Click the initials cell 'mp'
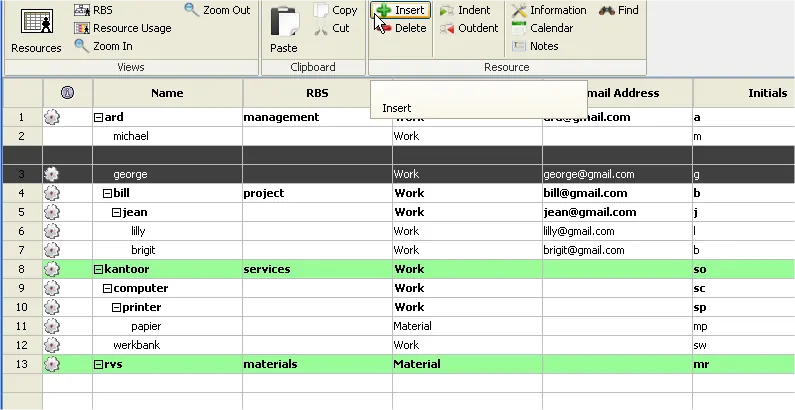795x410 pixels. coord(744,326)
